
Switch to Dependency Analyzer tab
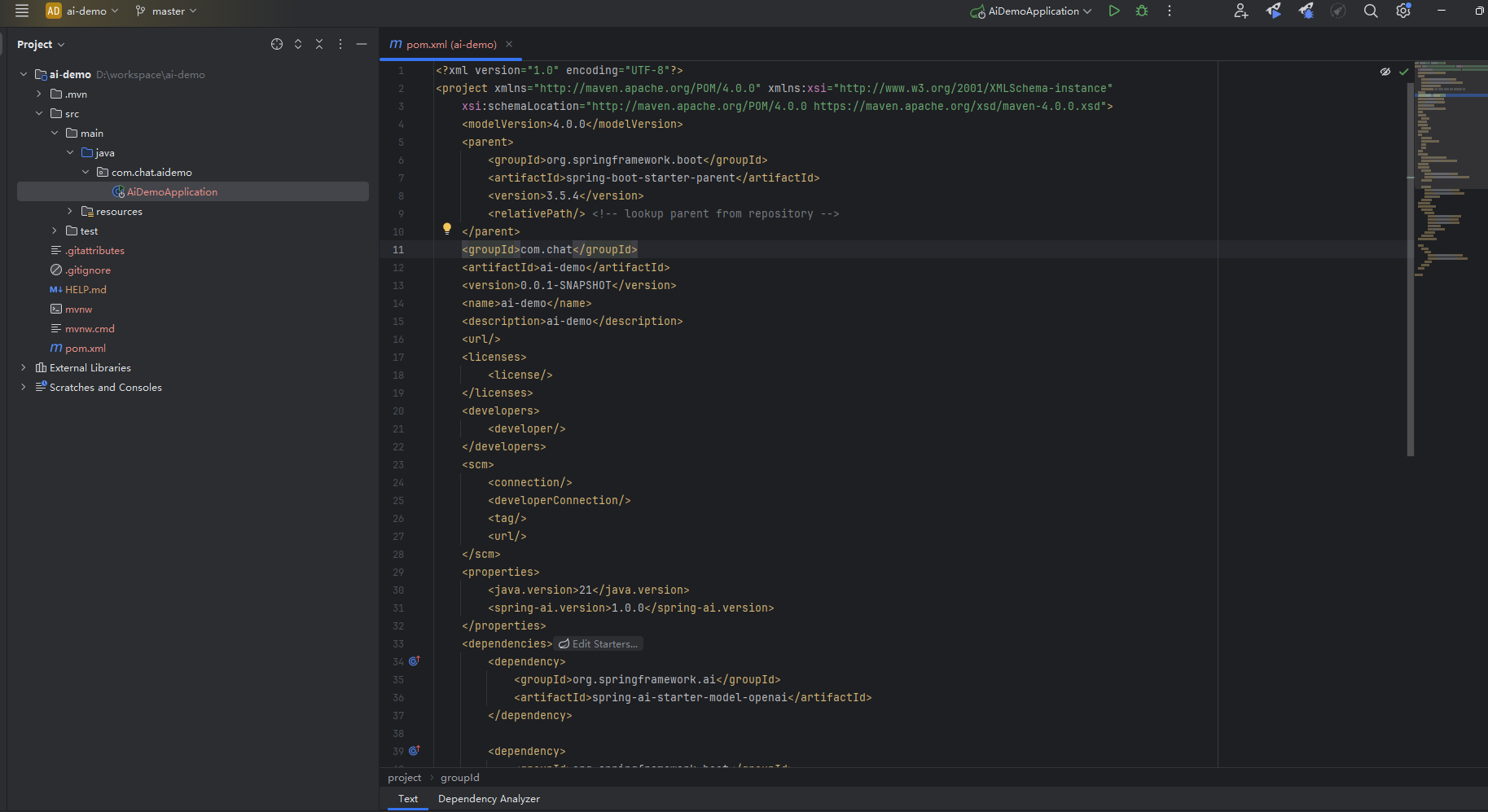click(489, 799)
